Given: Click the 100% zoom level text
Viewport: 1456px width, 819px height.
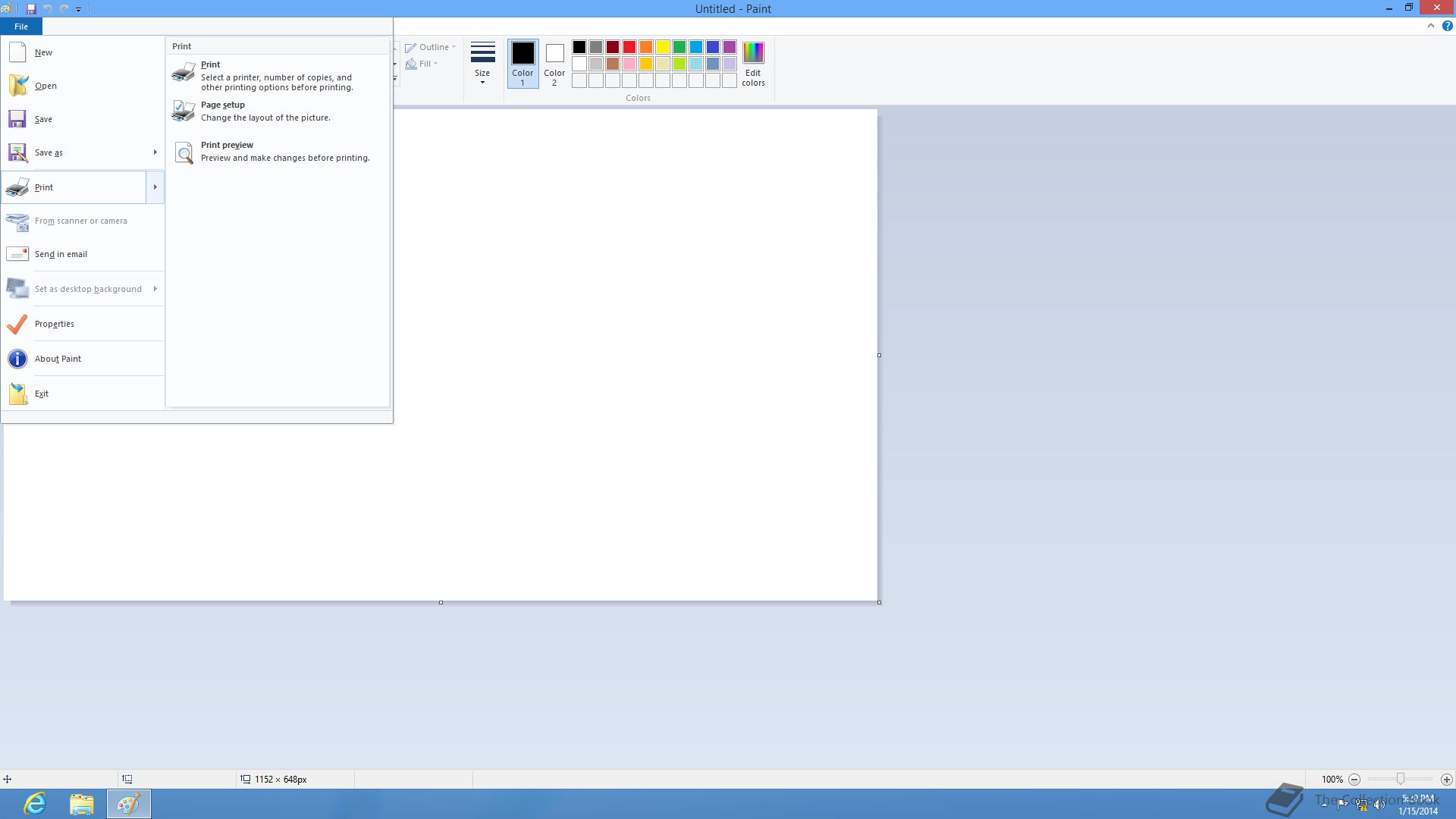Looking at the screenshot, I should tap(1332, 780).
